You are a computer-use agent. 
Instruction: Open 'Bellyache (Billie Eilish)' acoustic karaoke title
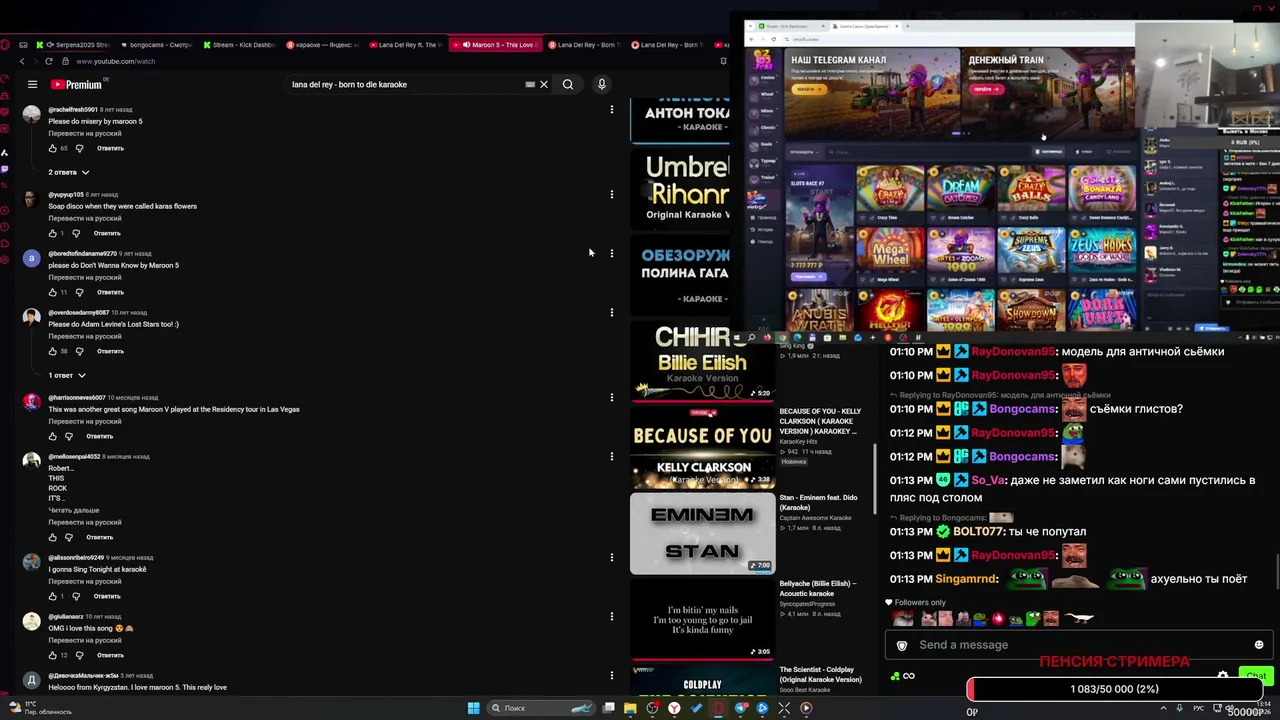(x=818, y=588)
